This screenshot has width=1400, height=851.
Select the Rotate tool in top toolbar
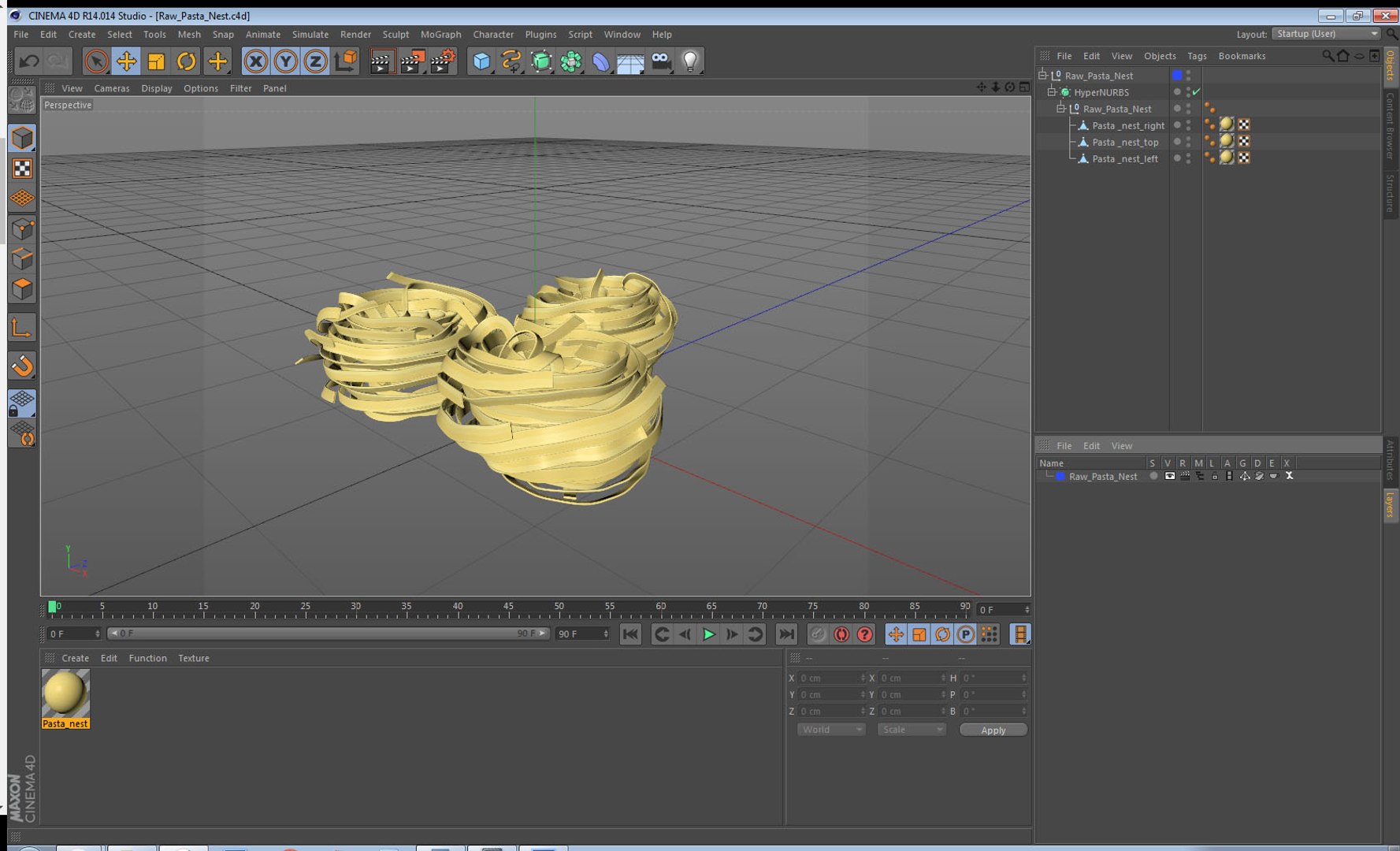point(186,61)
